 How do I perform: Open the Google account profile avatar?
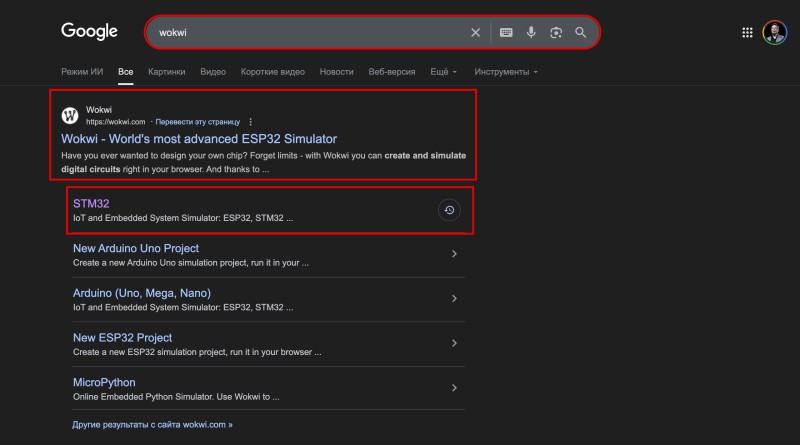775,32
